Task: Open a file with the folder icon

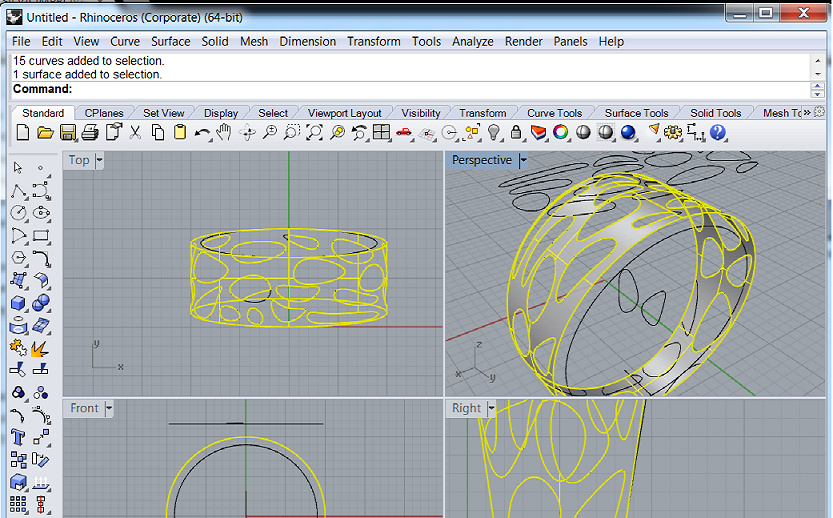Action: pos(45,132)
